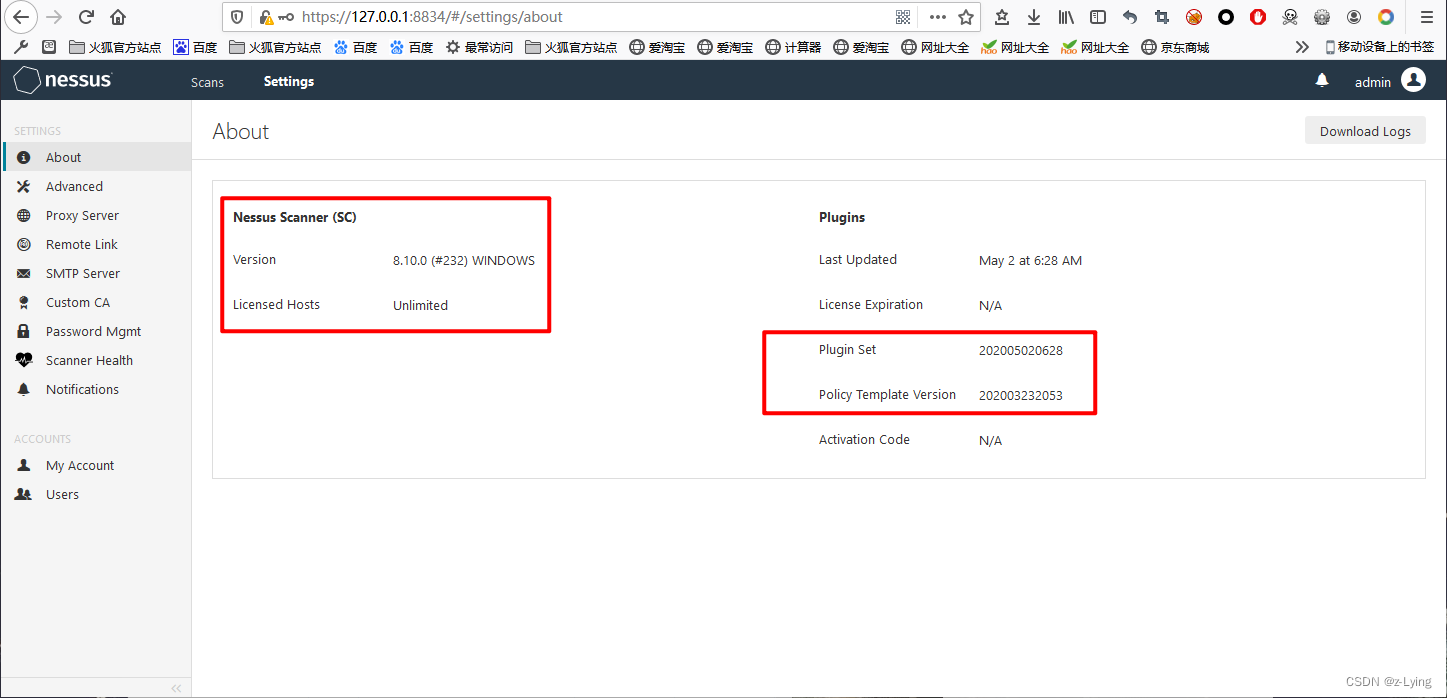Screen dimensions: 1447x698
Task: Click the browser forward arrow
Action: pyautogui.click(x=54, y=17)
